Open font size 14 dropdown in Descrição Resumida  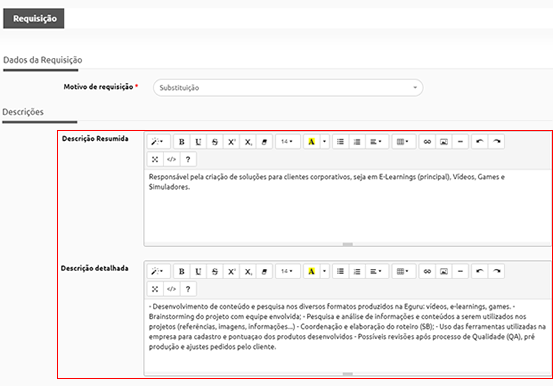coord(288,142)
